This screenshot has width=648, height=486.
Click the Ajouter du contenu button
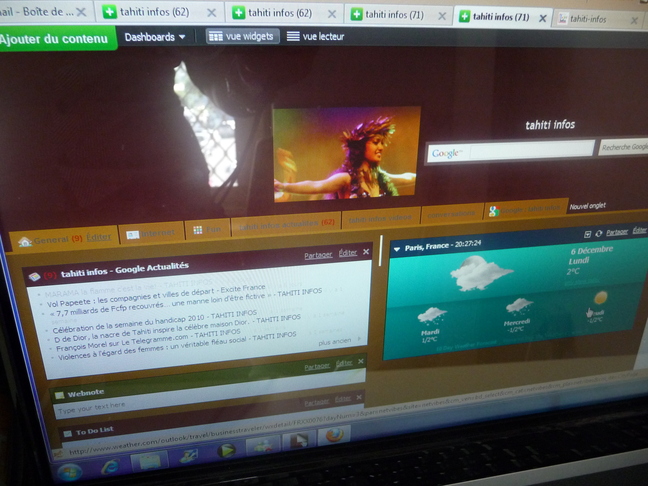[x=57, y=39]
